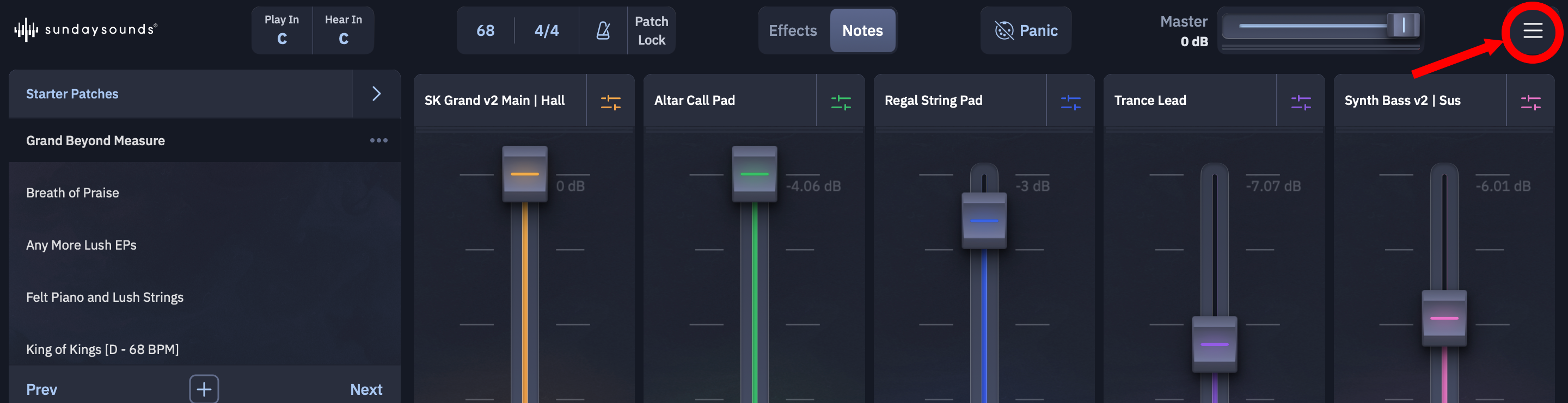Click the Synth Bass pink fader
The width and height of the screenshot is (1568, 403).
click(x=1444, y=318)
